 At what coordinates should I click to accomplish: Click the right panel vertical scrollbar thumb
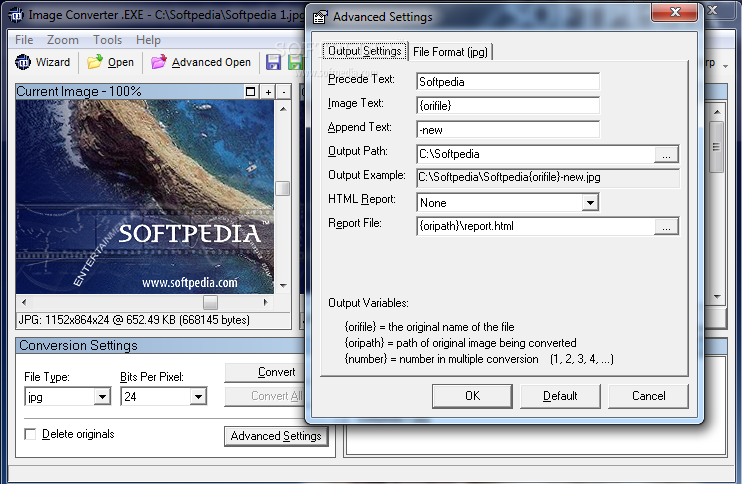(716, 147)
